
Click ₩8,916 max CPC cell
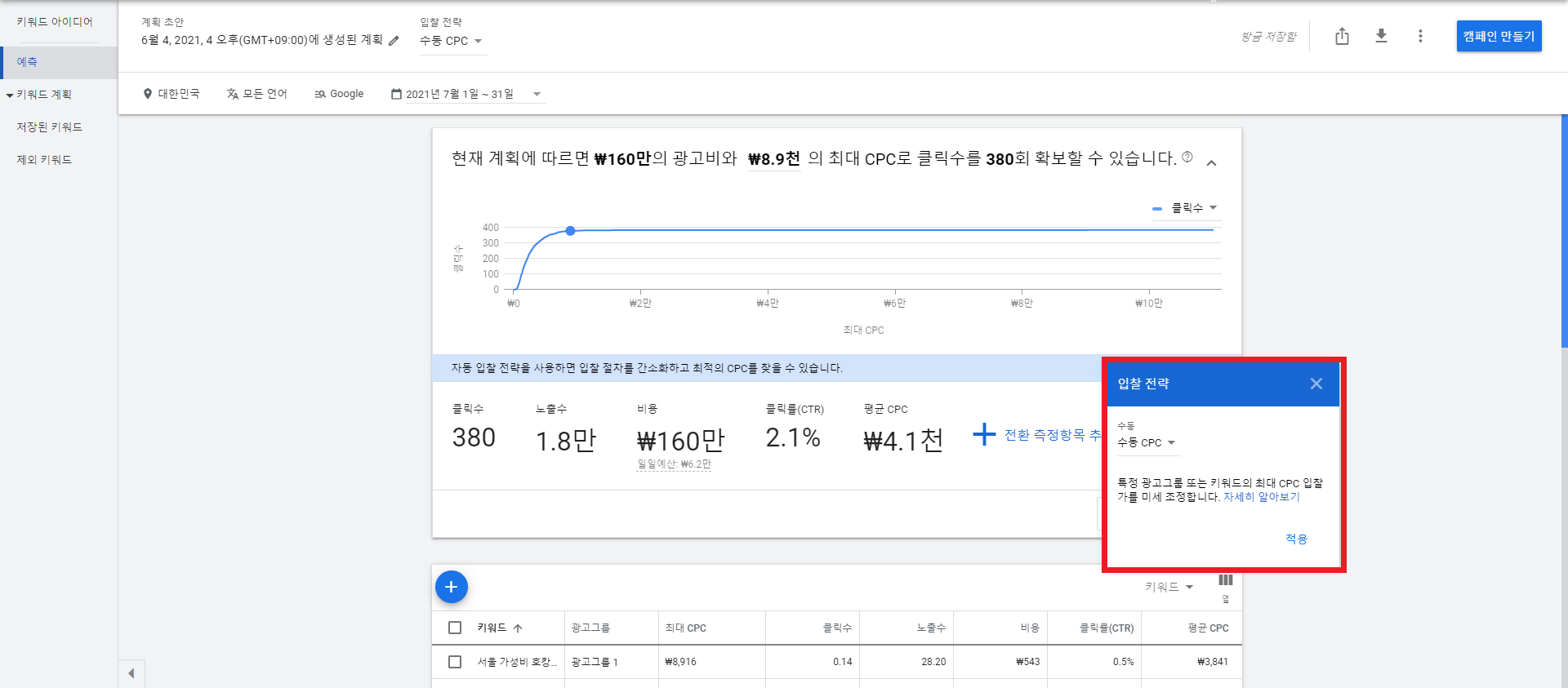(680, 662)
